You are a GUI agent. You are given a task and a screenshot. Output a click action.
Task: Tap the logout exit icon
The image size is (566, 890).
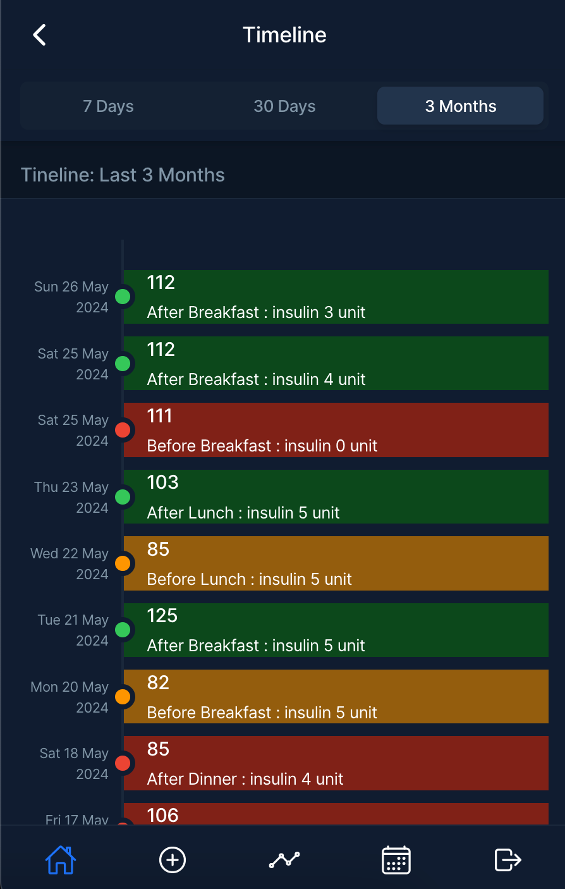(508, 859)
